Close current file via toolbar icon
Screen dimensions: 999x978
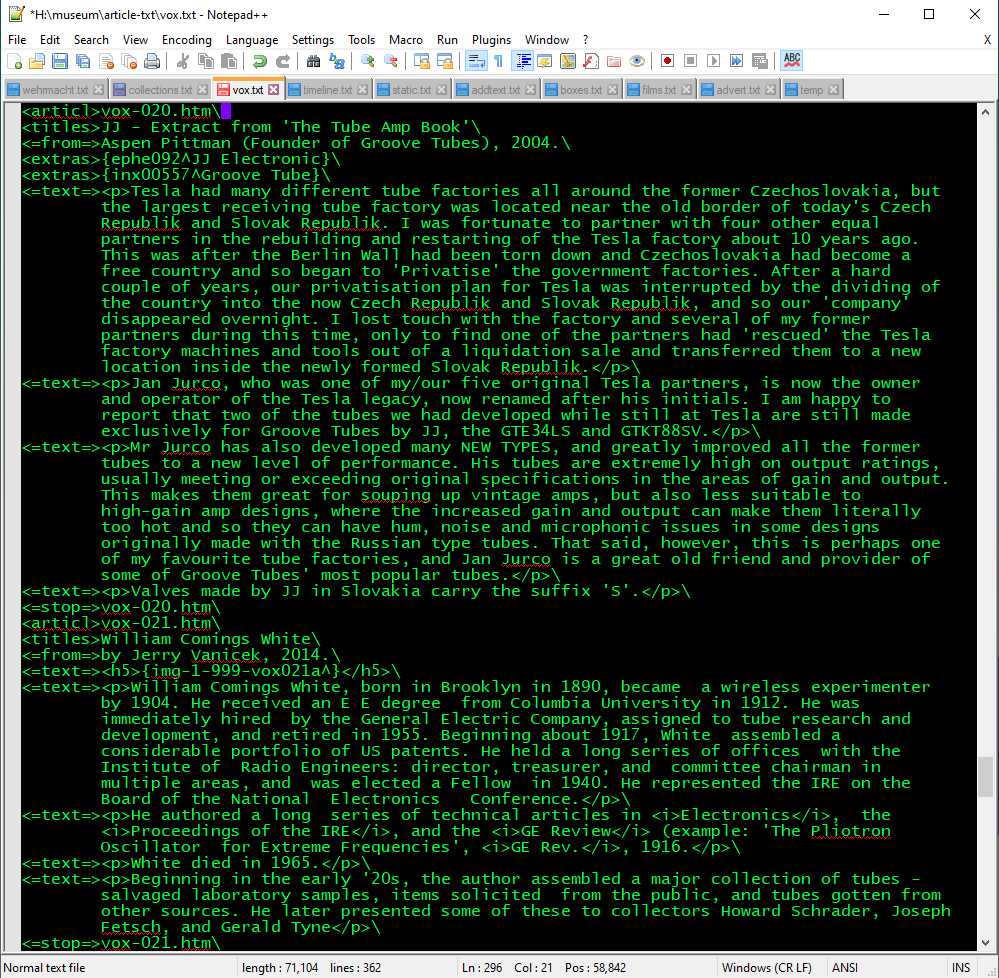pos(106,61)
